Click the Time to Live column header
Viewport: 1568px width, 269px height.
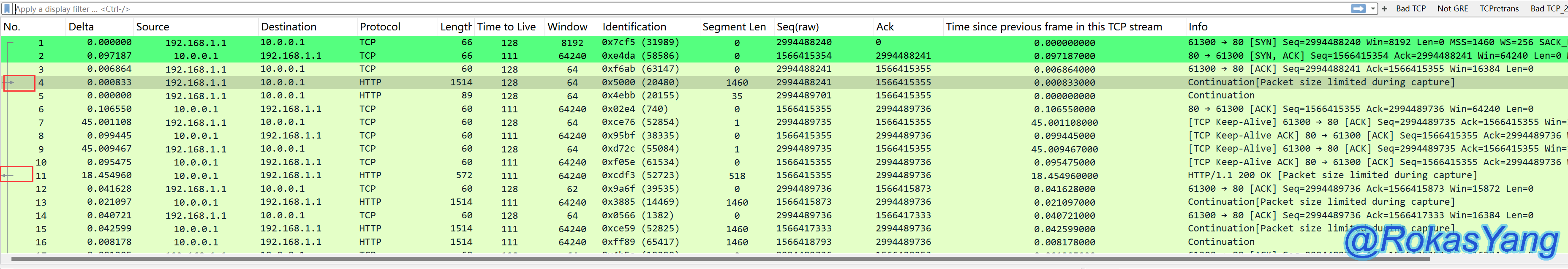506,27
